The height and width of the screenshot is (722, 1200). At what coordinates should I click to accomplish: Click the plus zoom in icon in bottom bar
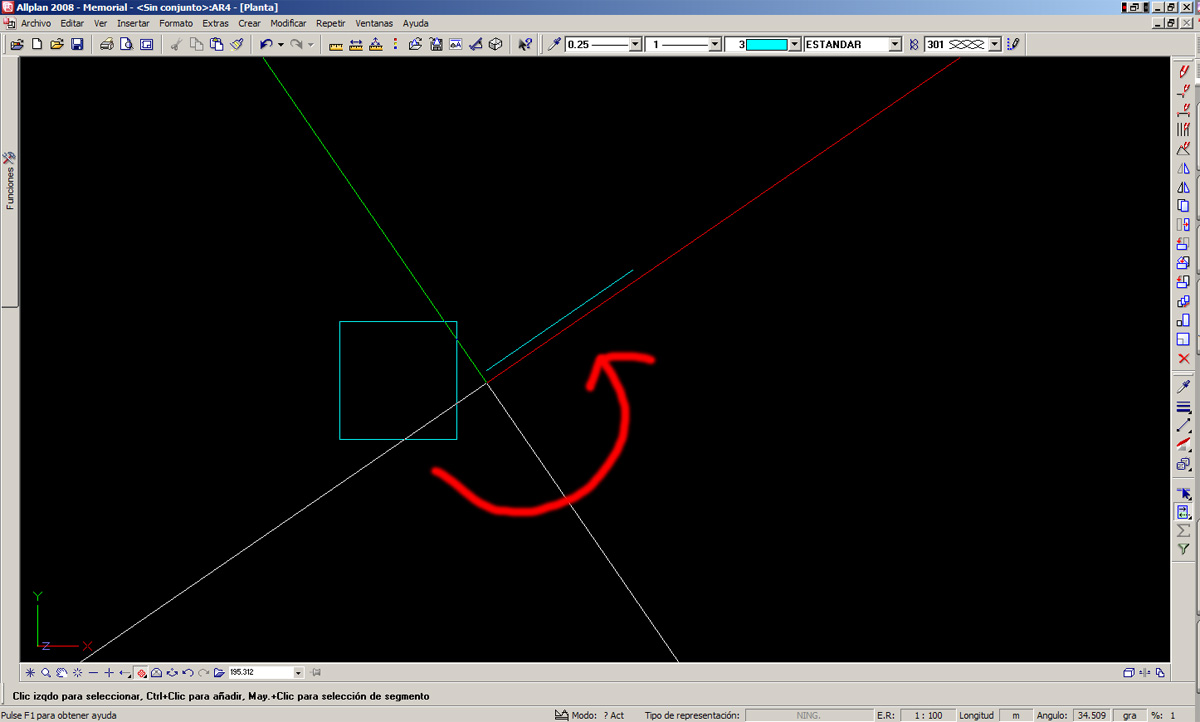[109, 673]
